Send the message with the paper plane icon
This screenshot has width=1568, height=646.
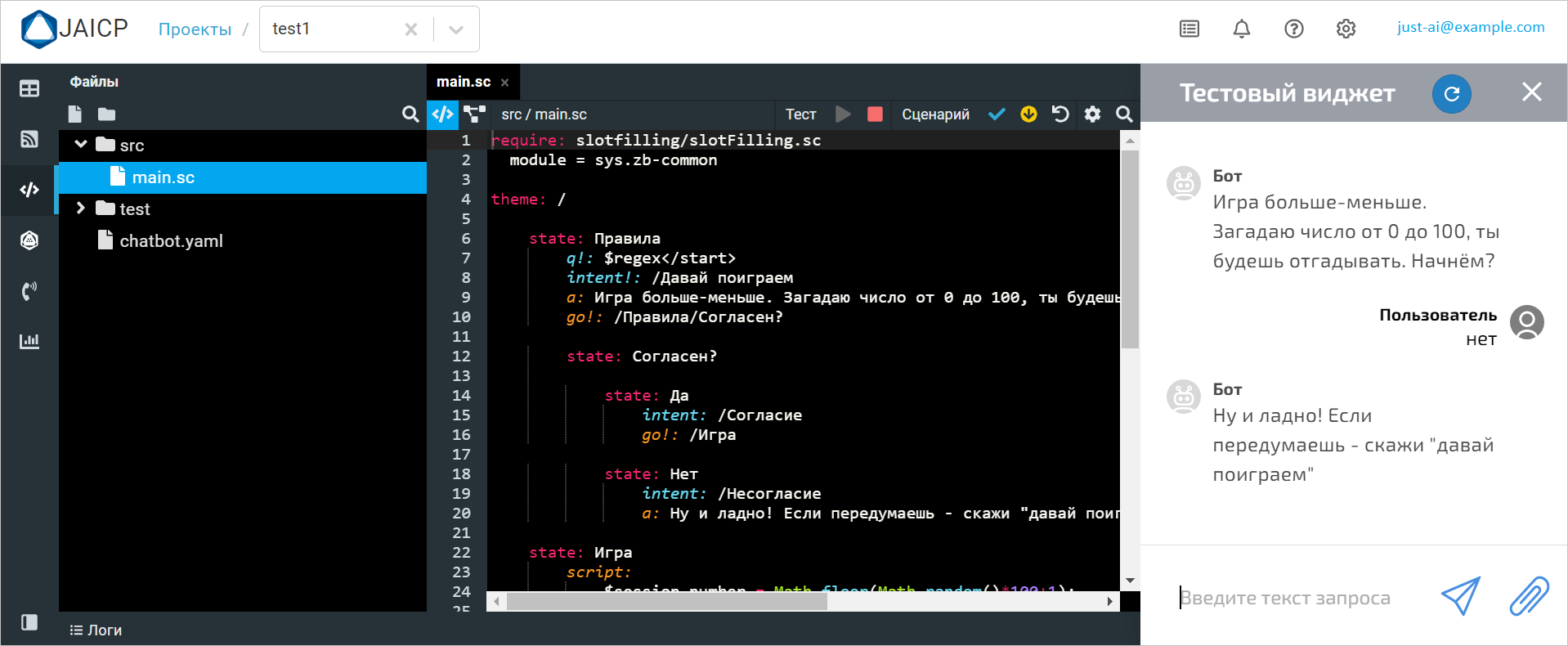pyautogui.click(x=1460, y=596)
